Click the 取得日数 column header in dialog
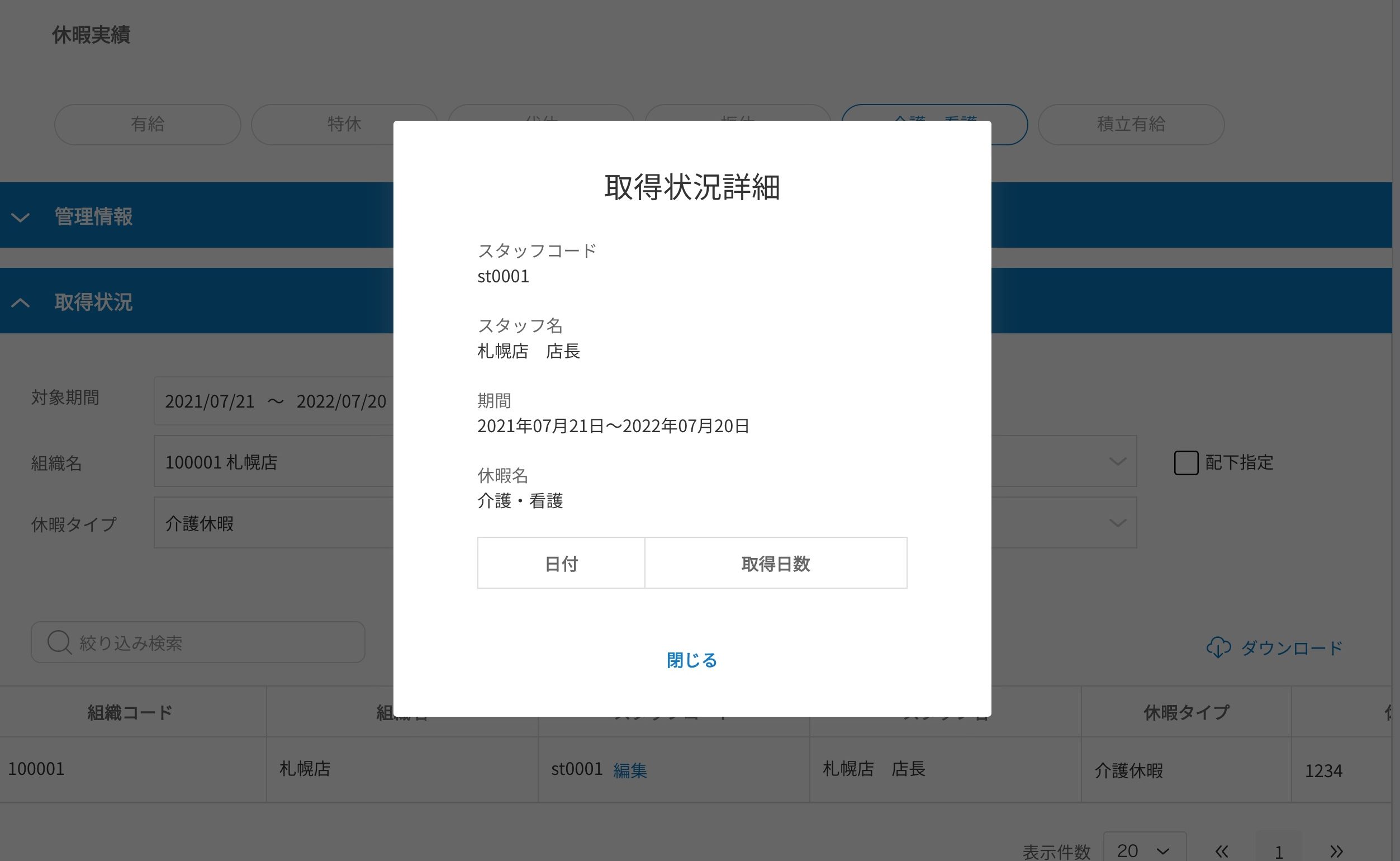 (775, 563)
